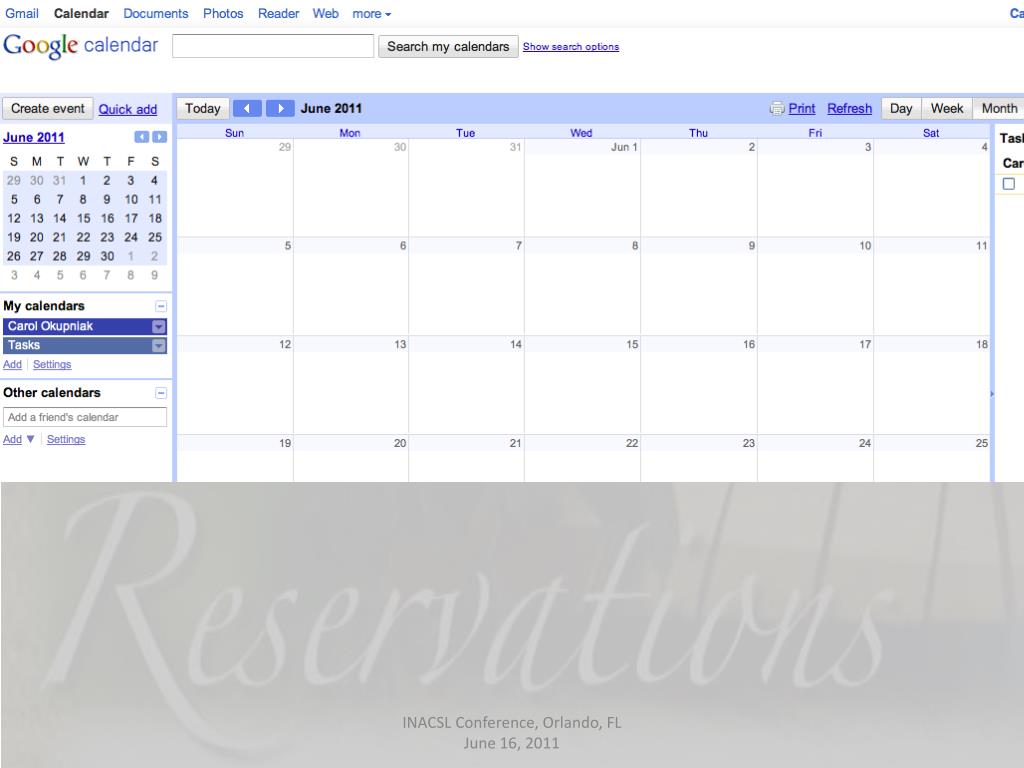
Task: Click day 16 in the month grid
Action: click(x=699, y=385)
